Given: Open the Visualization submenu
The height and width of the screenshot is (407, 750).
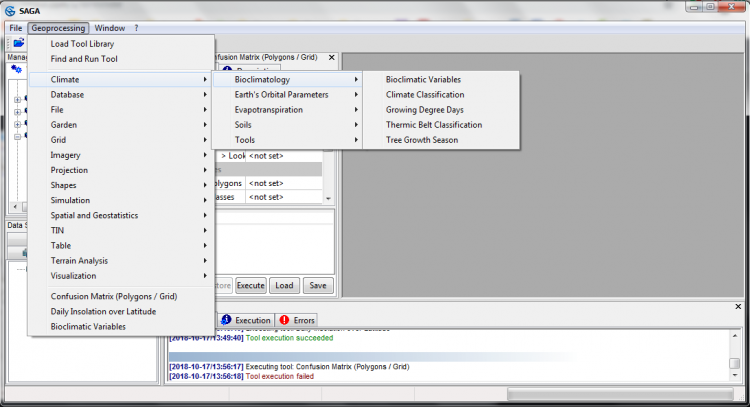Looking at the screenshot, I should (x=121, y=276).
